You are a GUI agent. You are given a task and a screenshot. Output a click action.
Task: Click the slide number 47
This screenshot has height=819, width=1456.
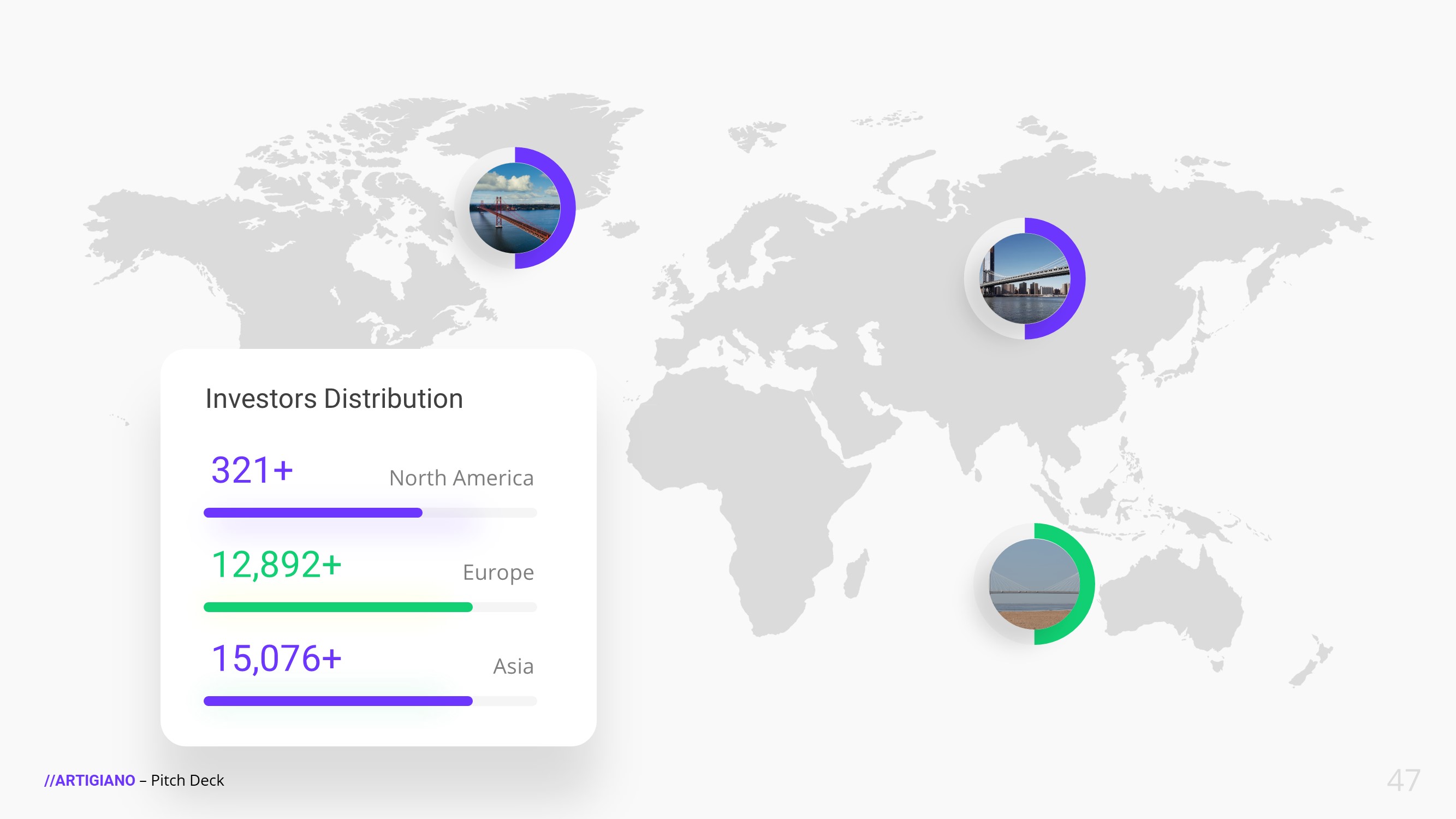pyautogui.click(x=1404, y=781)
